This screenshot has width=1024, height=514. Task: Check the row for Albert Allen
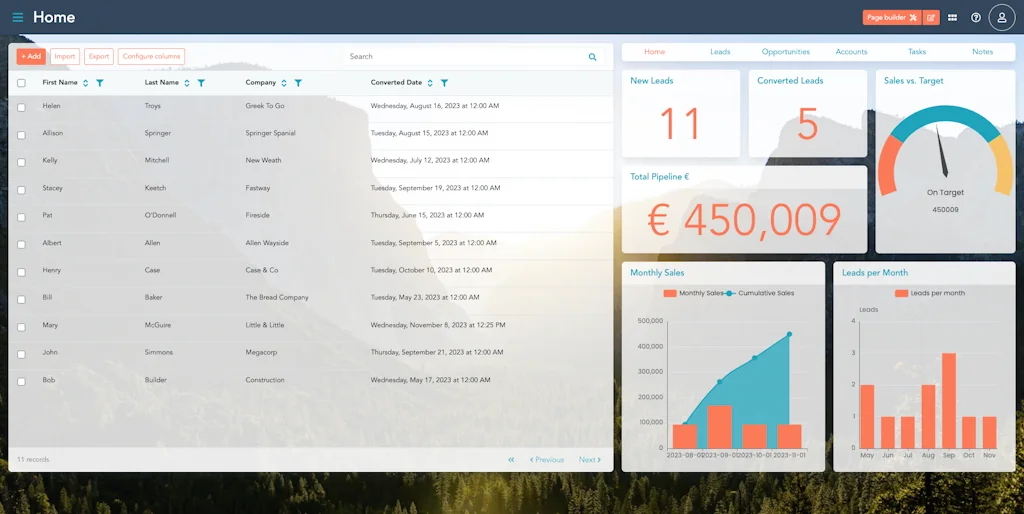tap(22, 244)
